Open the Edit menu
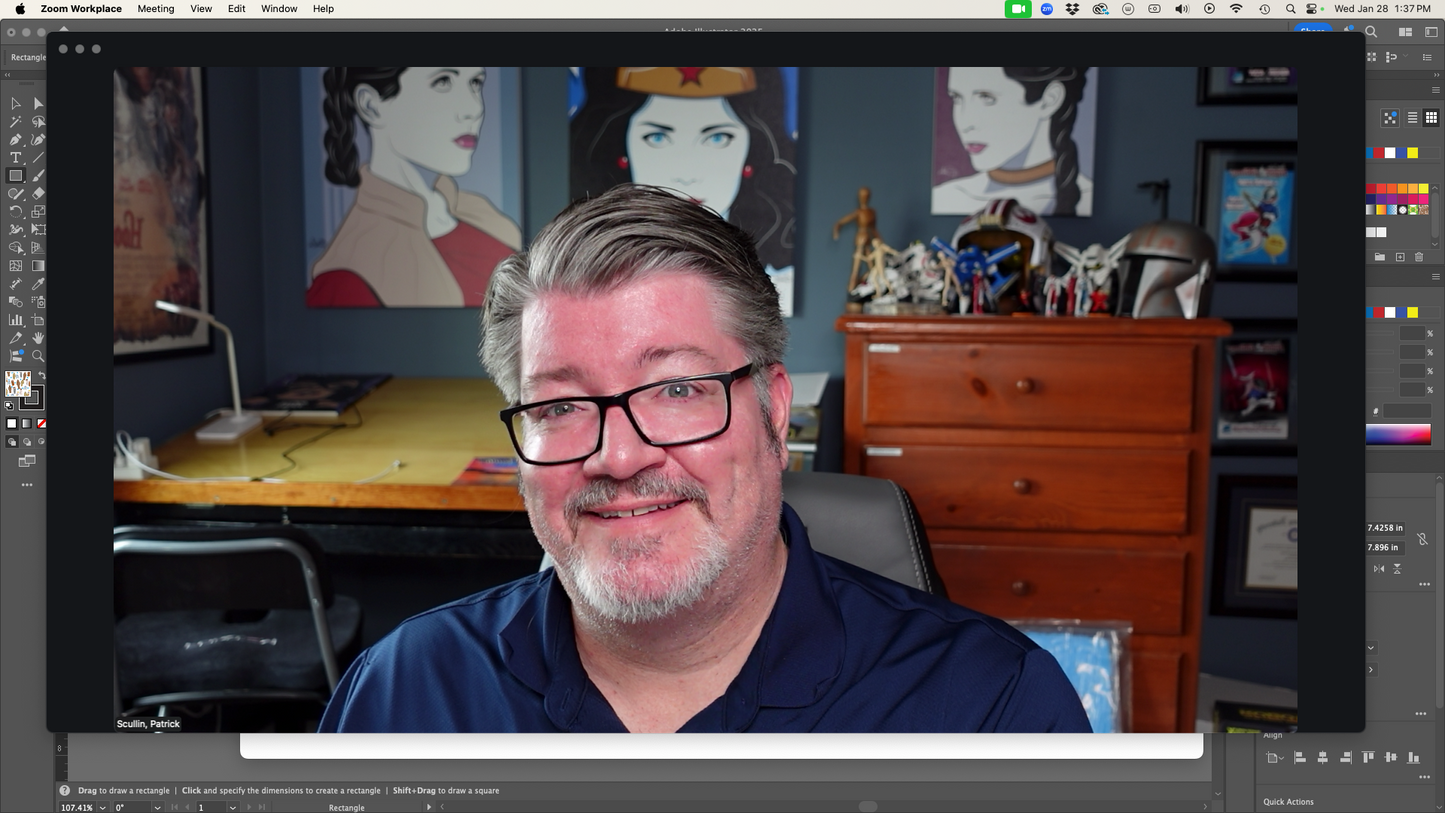This screenshot has height=813, width=1445. [236, 9]
